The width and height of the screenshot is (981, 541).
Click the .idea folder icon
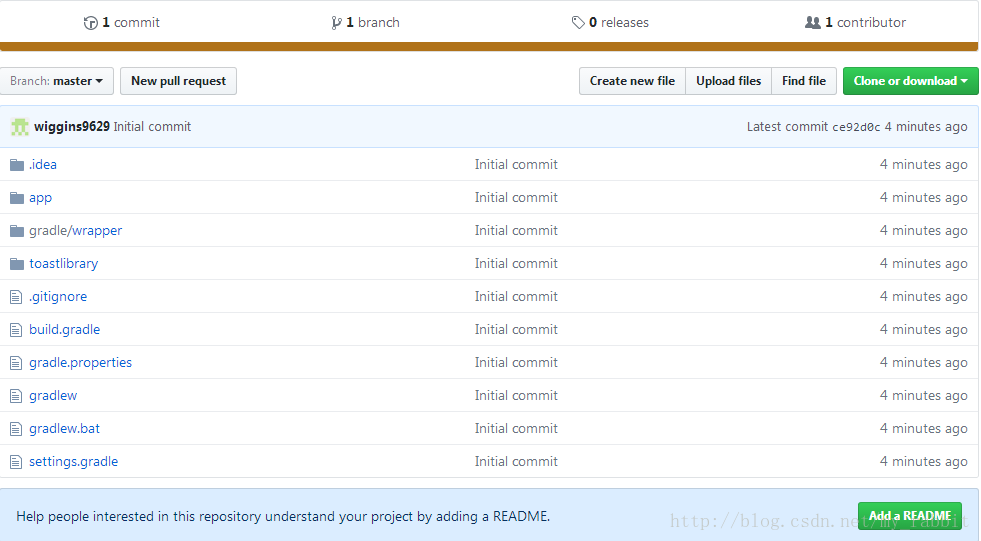[x=17, y=165]
